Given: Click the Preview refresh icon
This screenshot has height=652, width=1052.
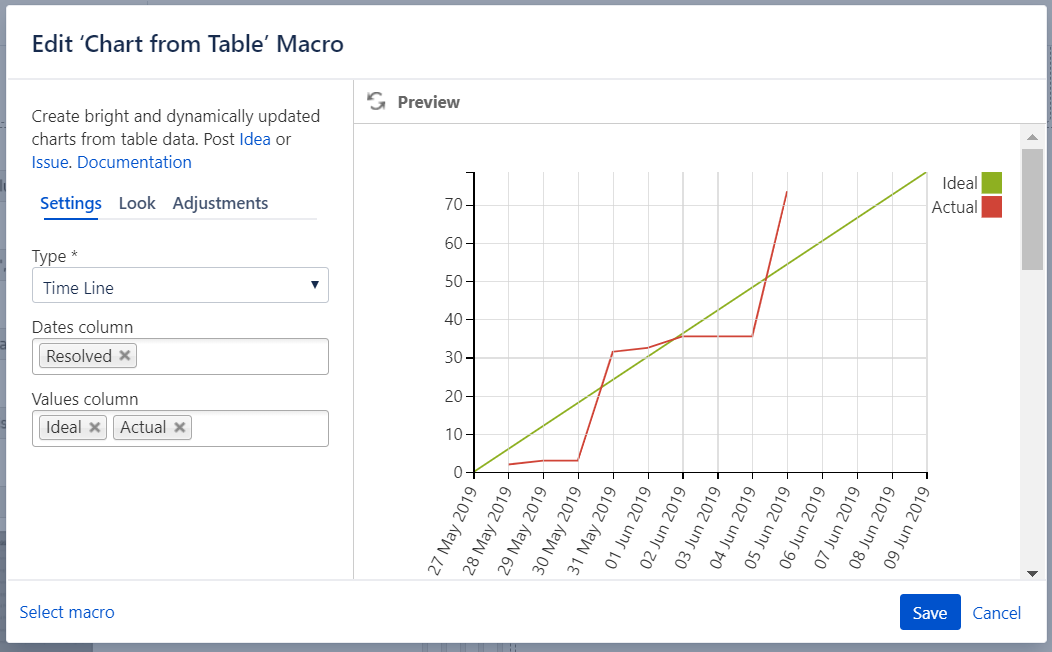Looking at the screenshot, I should click(x=376, y=102).
